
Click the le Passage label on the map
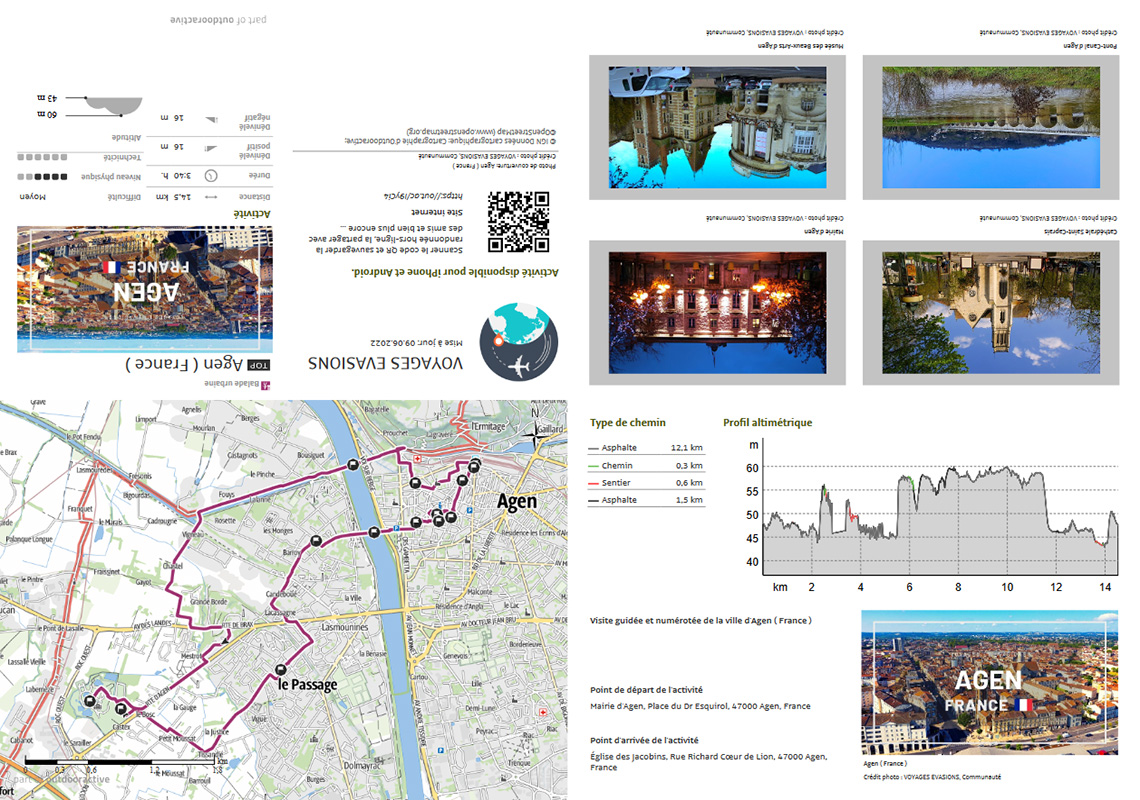click(x=308, y=684)
